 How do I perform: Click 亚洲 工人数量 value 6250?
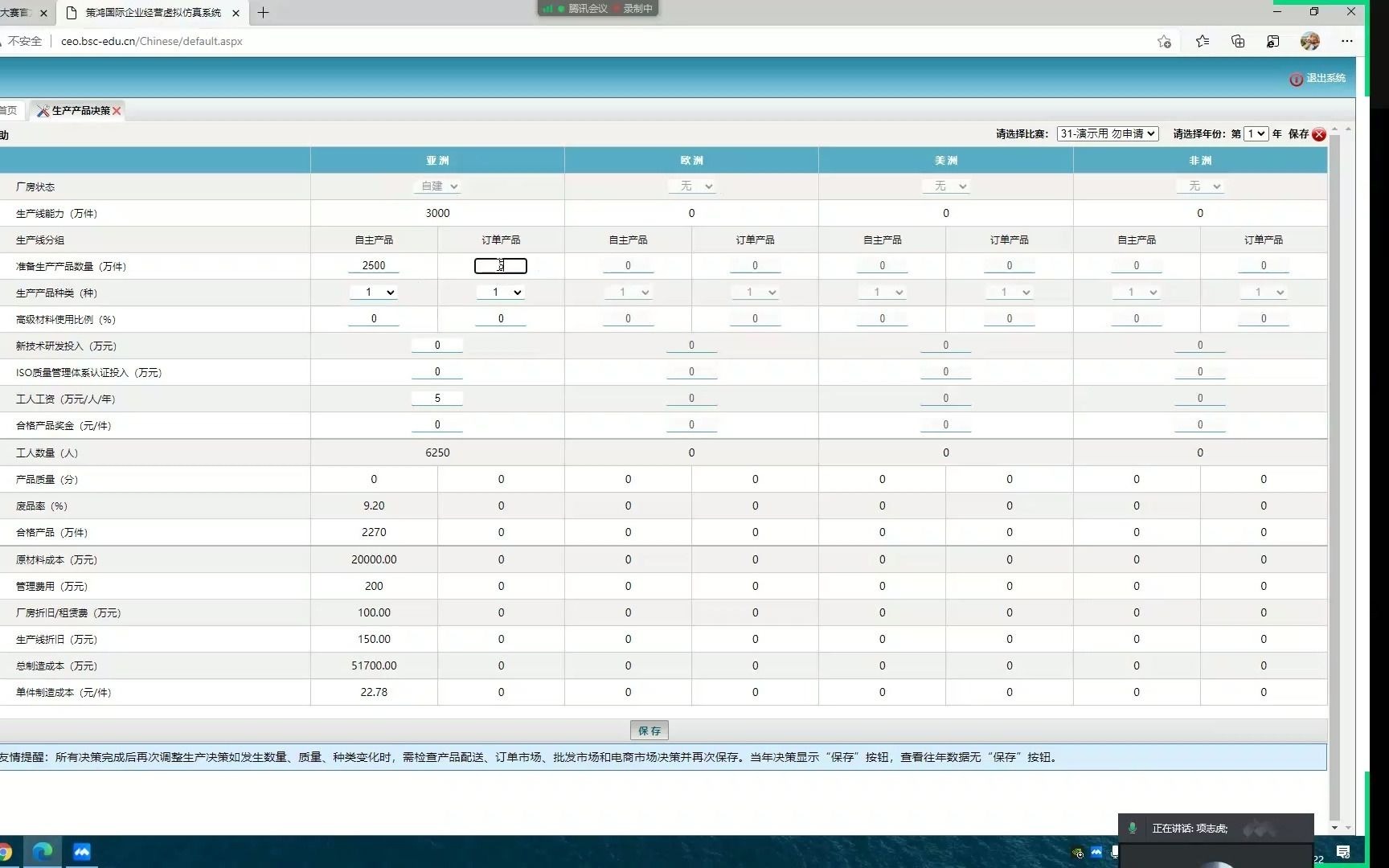point(437,453)
